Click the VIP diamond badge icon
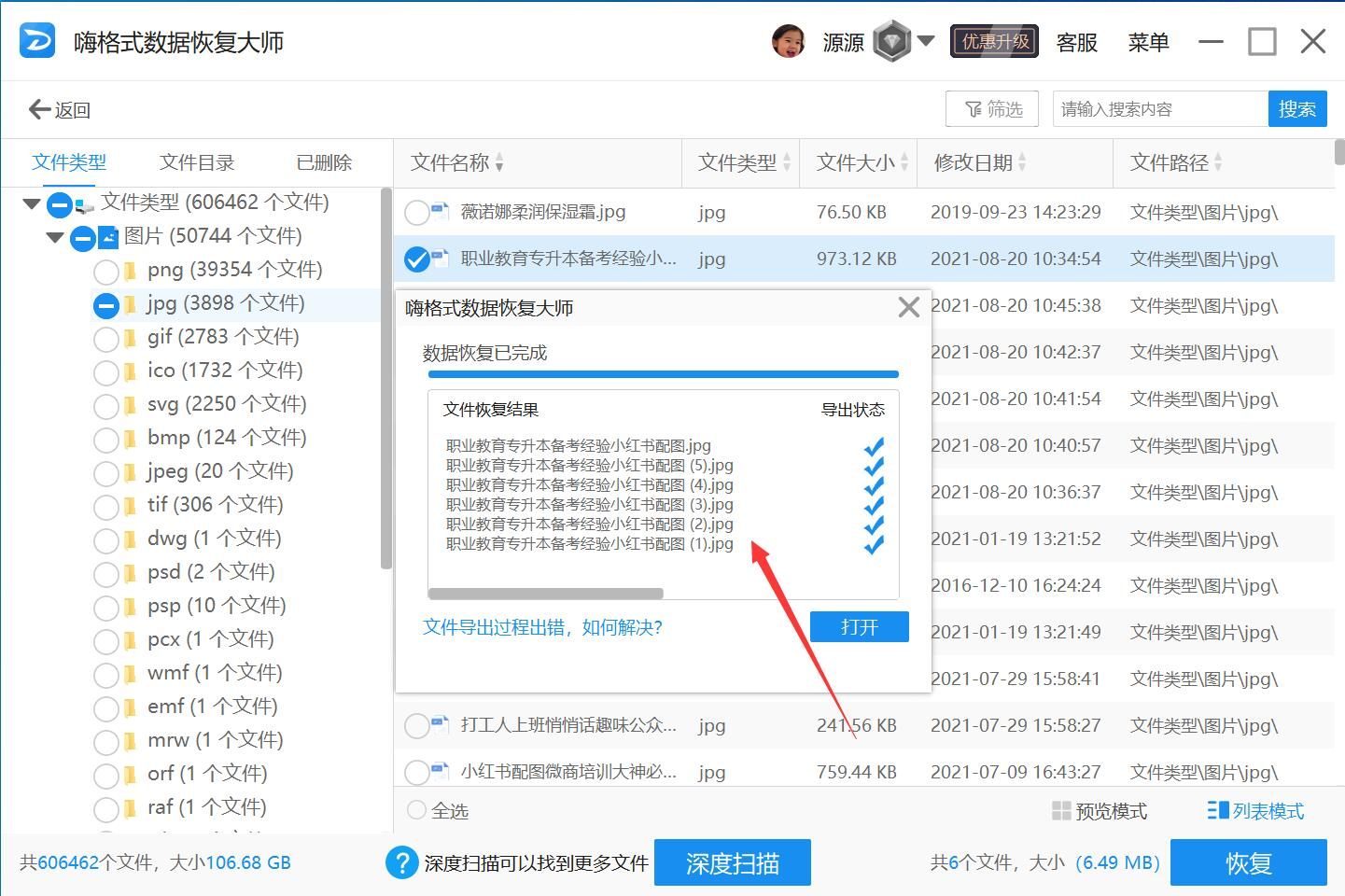The image size is (1345, 896). coord(891,42)
